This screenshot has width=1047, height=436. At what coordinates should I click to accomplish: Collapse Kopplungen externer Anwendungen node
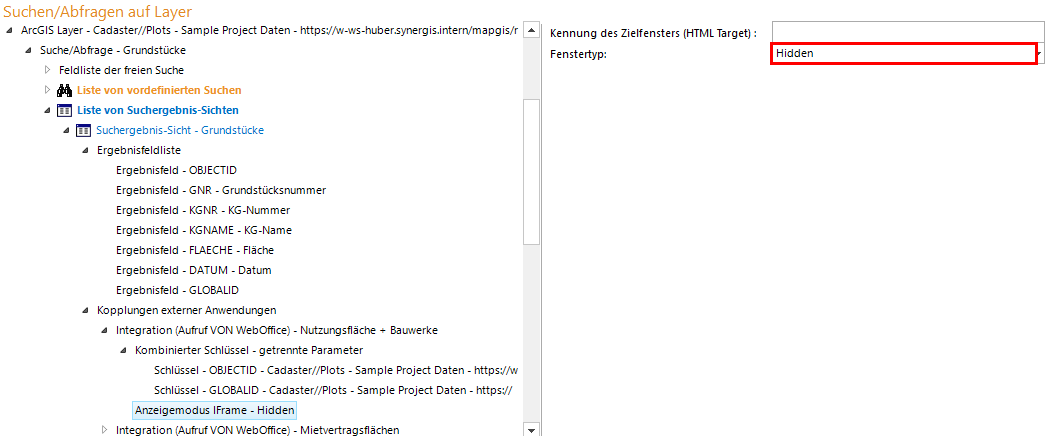[x=85, y=310]
